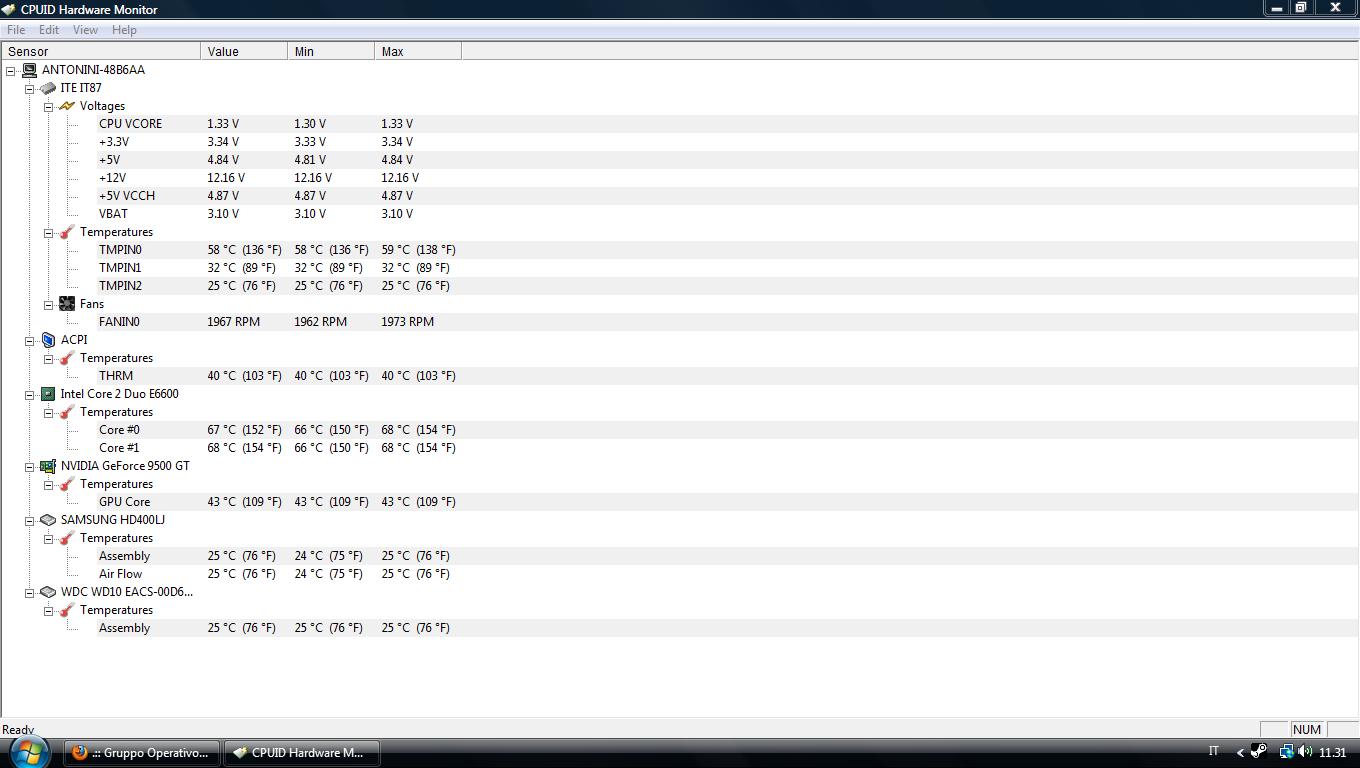
Task: Click the WDC WD10 hard disk icon
Action: 48,592
